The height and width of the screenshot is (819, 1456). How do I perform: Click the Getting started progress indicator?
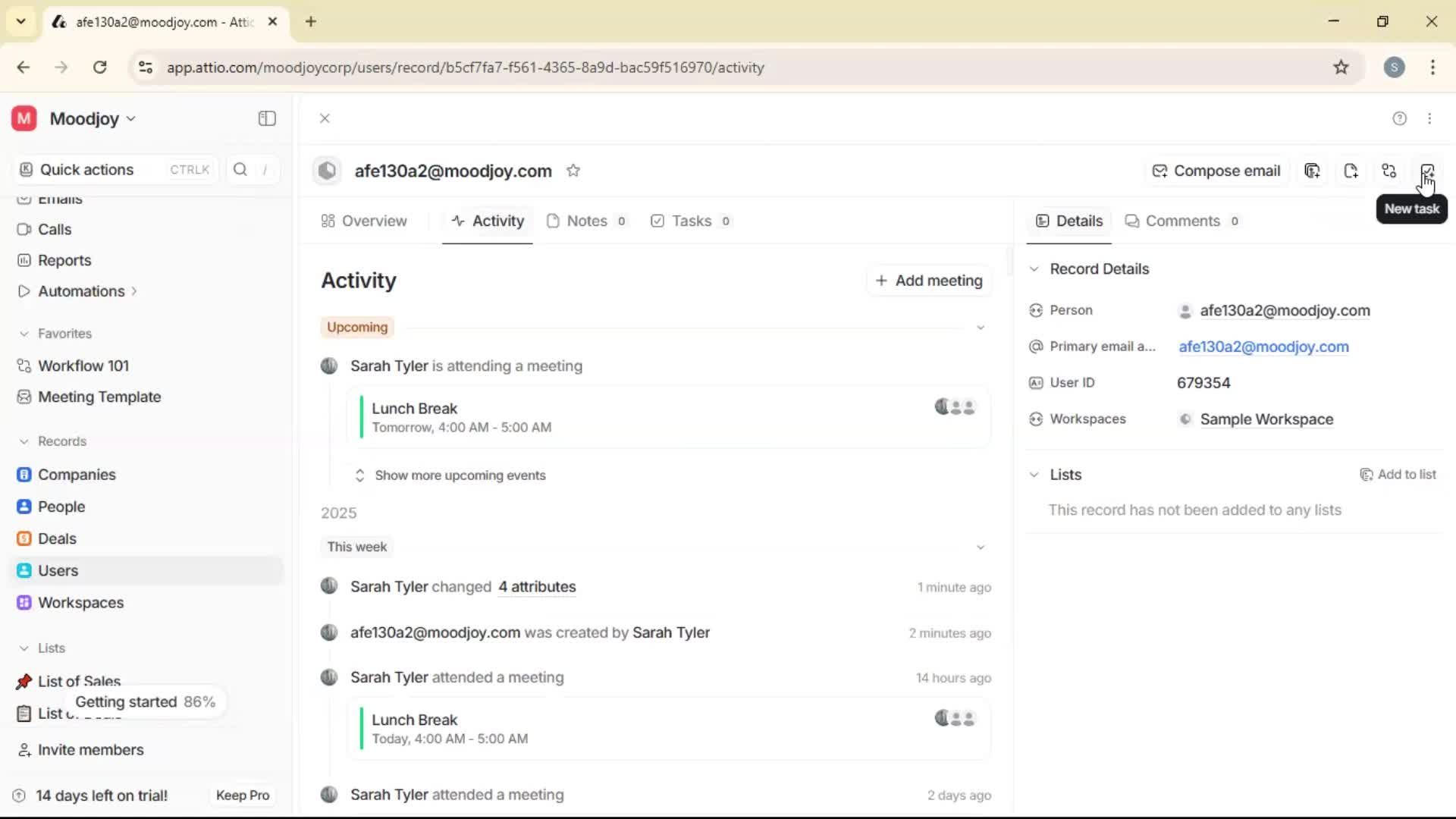(x=146, y=701)
